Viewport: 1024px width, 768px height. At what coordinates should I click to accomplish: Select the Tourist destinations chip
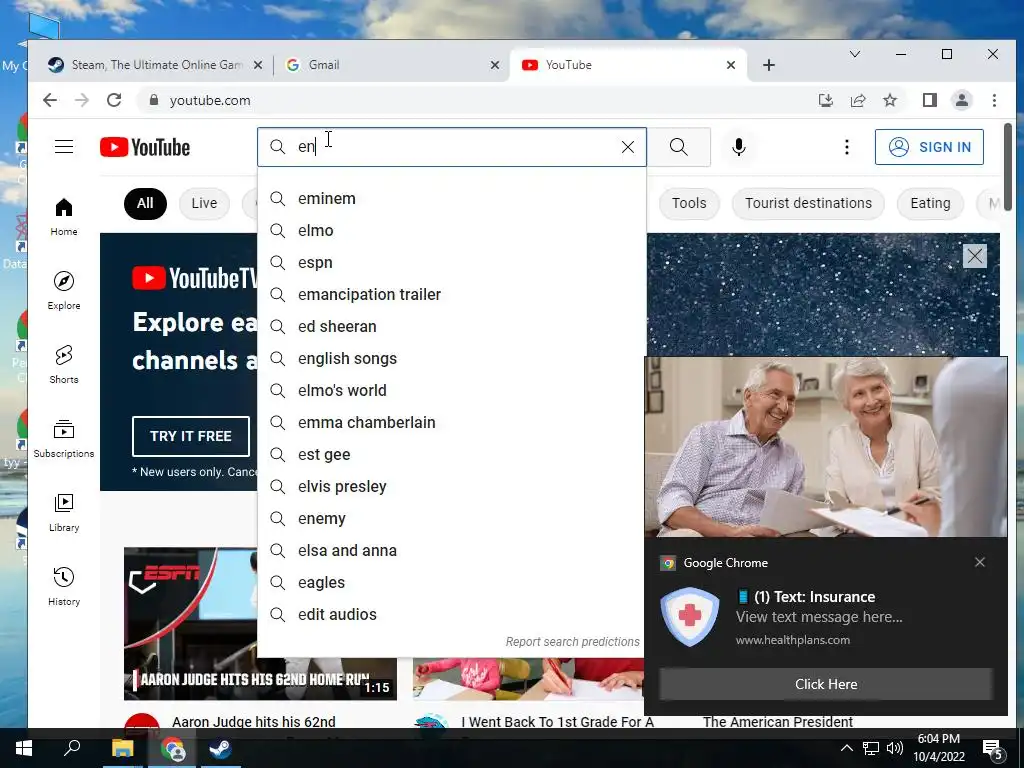coord(808,203)
